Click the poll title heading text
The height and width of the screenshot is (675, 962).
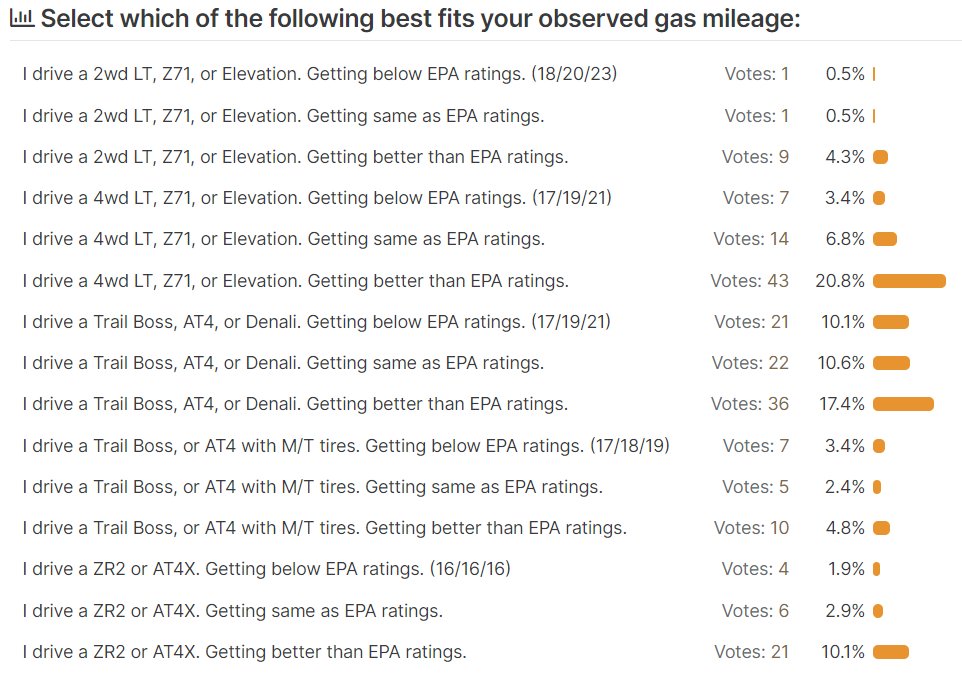coord(420,18)
